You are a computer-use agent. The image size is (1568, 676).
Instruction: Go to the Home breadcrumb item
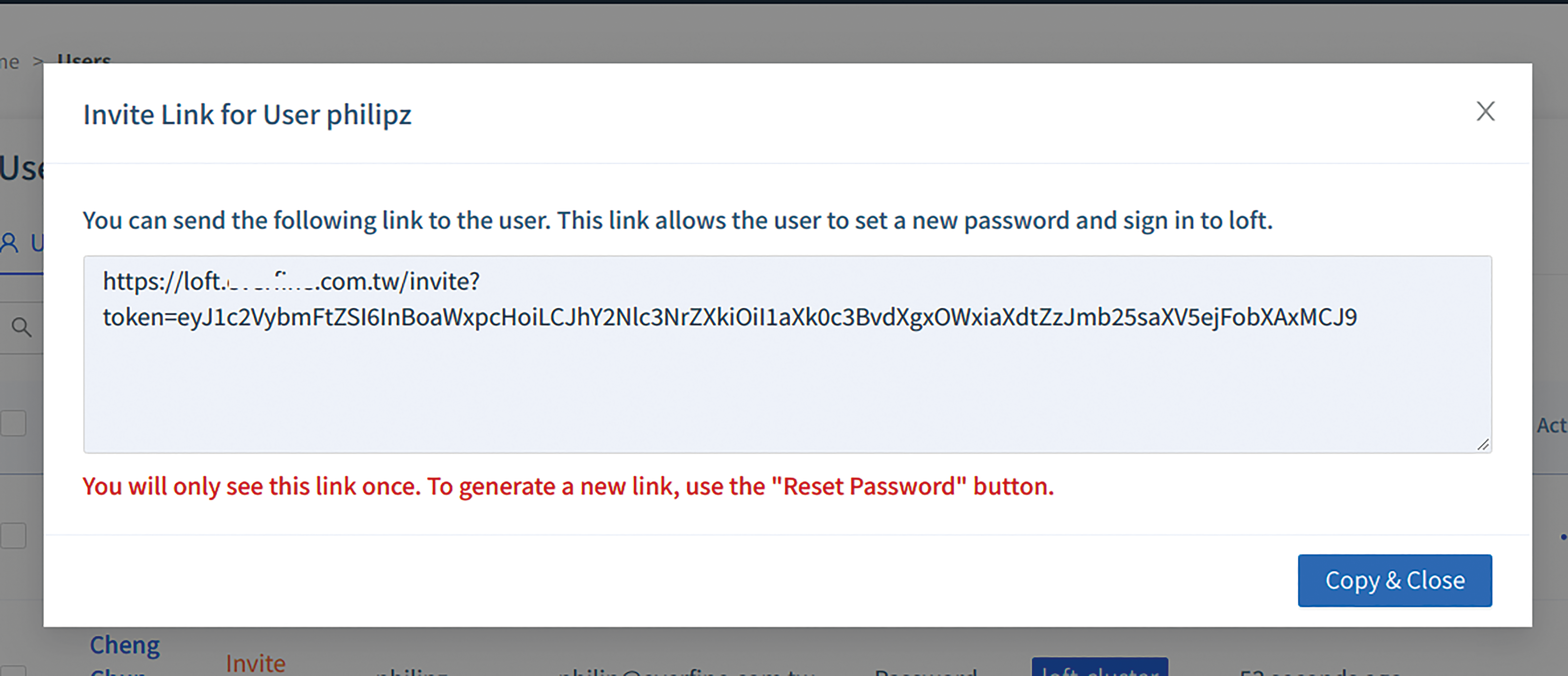(x=9, y=61)
